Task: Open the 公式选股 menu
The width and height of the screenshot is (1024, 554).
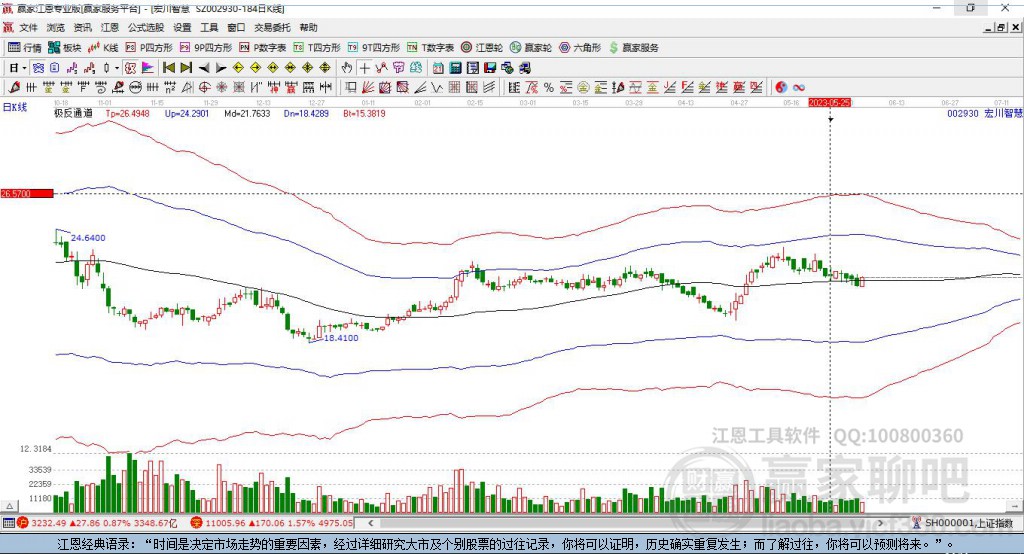Action: pos(146,27)
